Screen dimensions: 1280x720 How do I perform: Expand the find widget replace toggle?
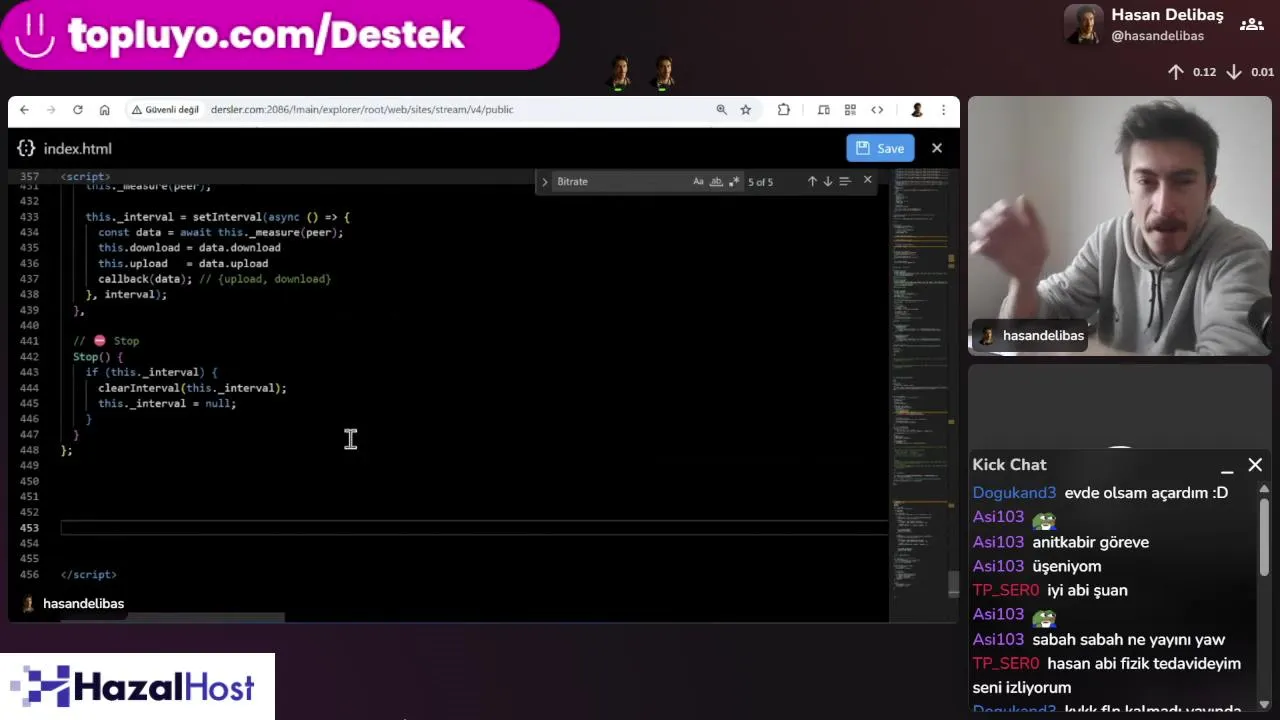pos(545,182)
